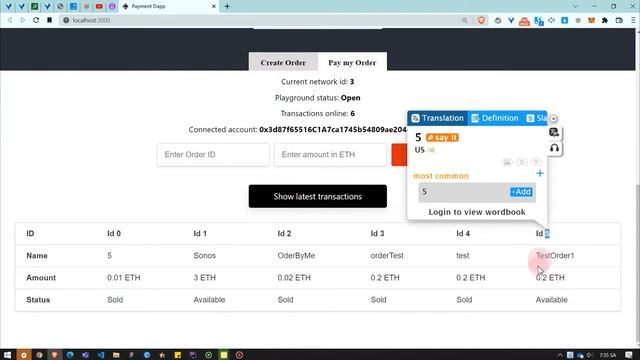
Task: Open the Brave Shields lion icon
Action: click(x=481, y=20)
